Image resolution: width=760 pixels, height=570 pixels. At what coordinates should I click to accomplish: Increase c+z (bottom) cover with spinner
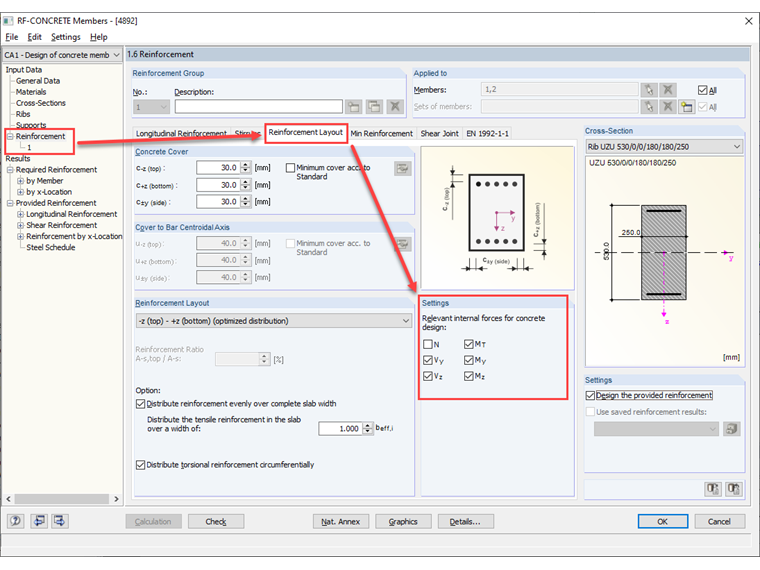(246, 182)
